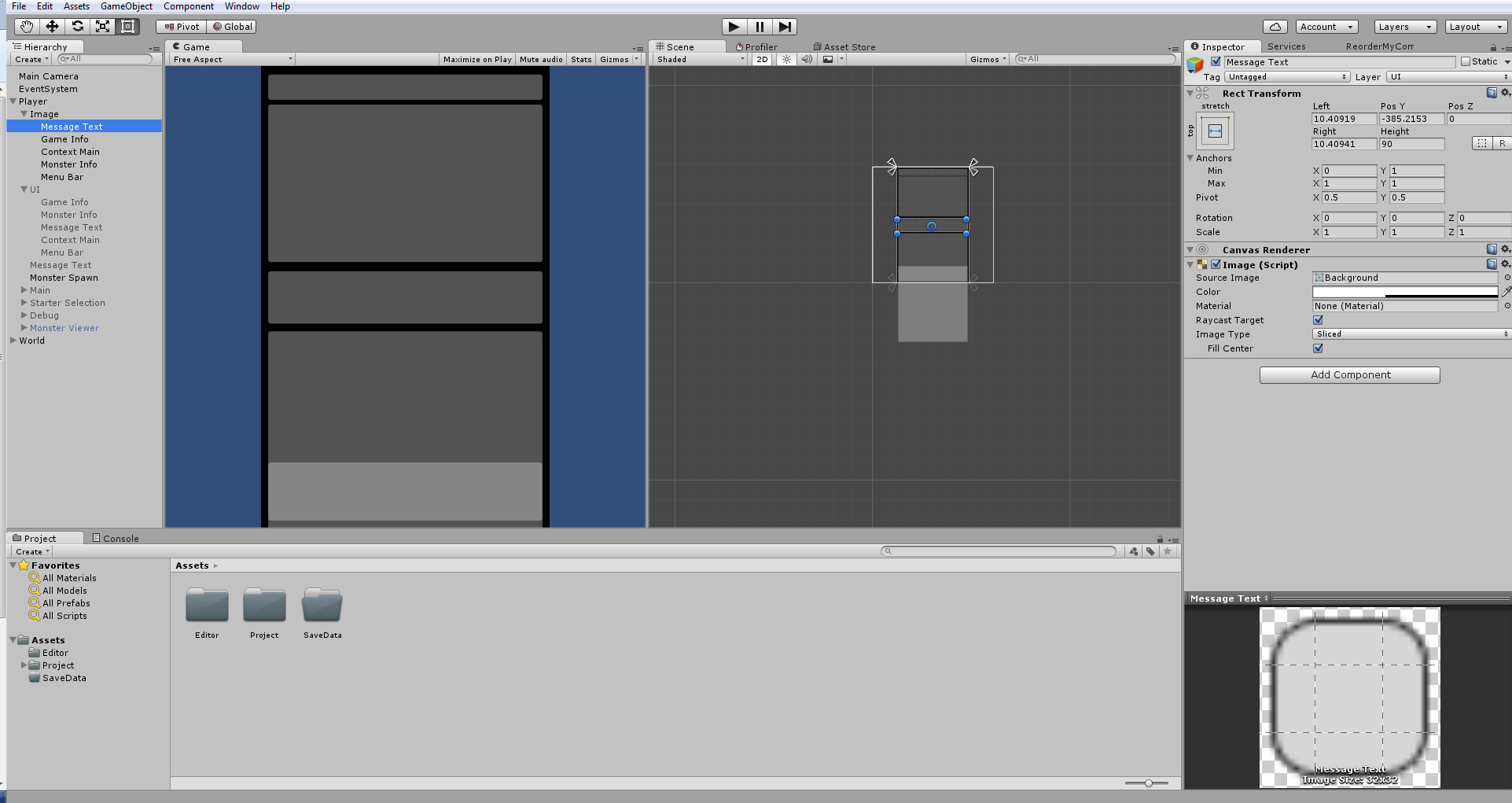Open the Tag Untagged dropdown
The image size is (1512, 803).
coord(1288,77)
